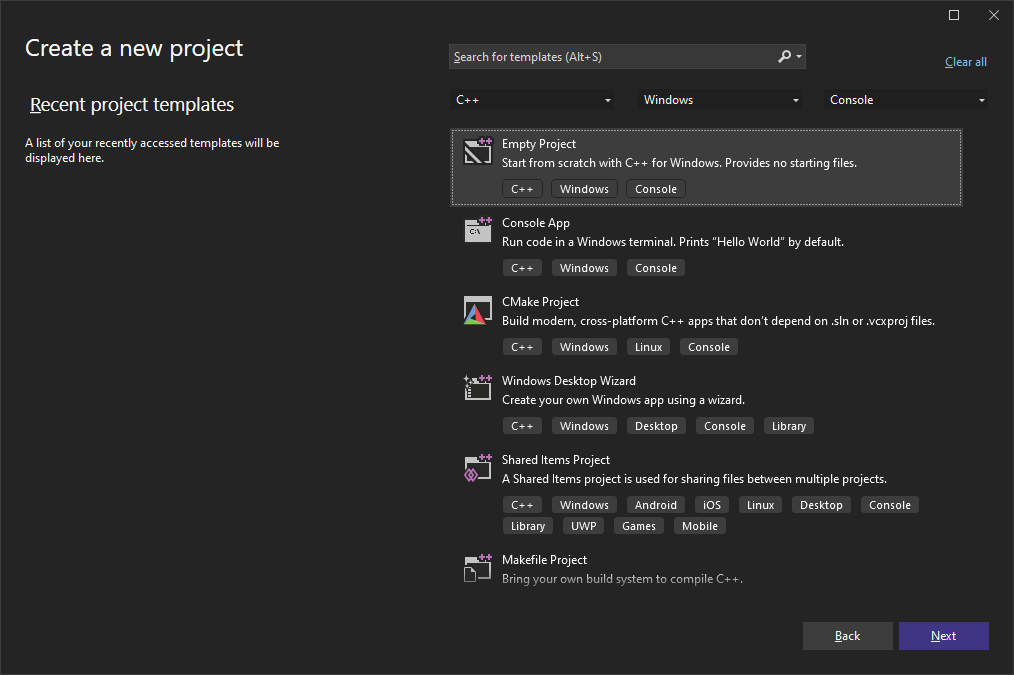Click the Next button
Image resolution: width=1014 pixels, height=675 pixels.
(944, 636)
